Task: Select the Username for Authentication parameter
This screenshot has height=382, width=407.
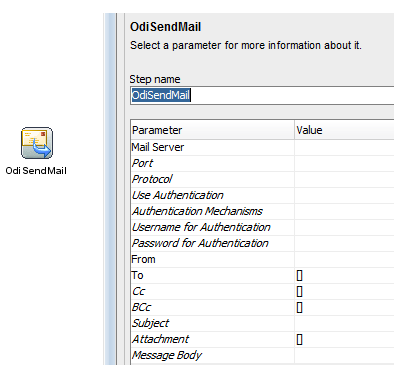Action: pyautogui.click(x=212, y=227)
